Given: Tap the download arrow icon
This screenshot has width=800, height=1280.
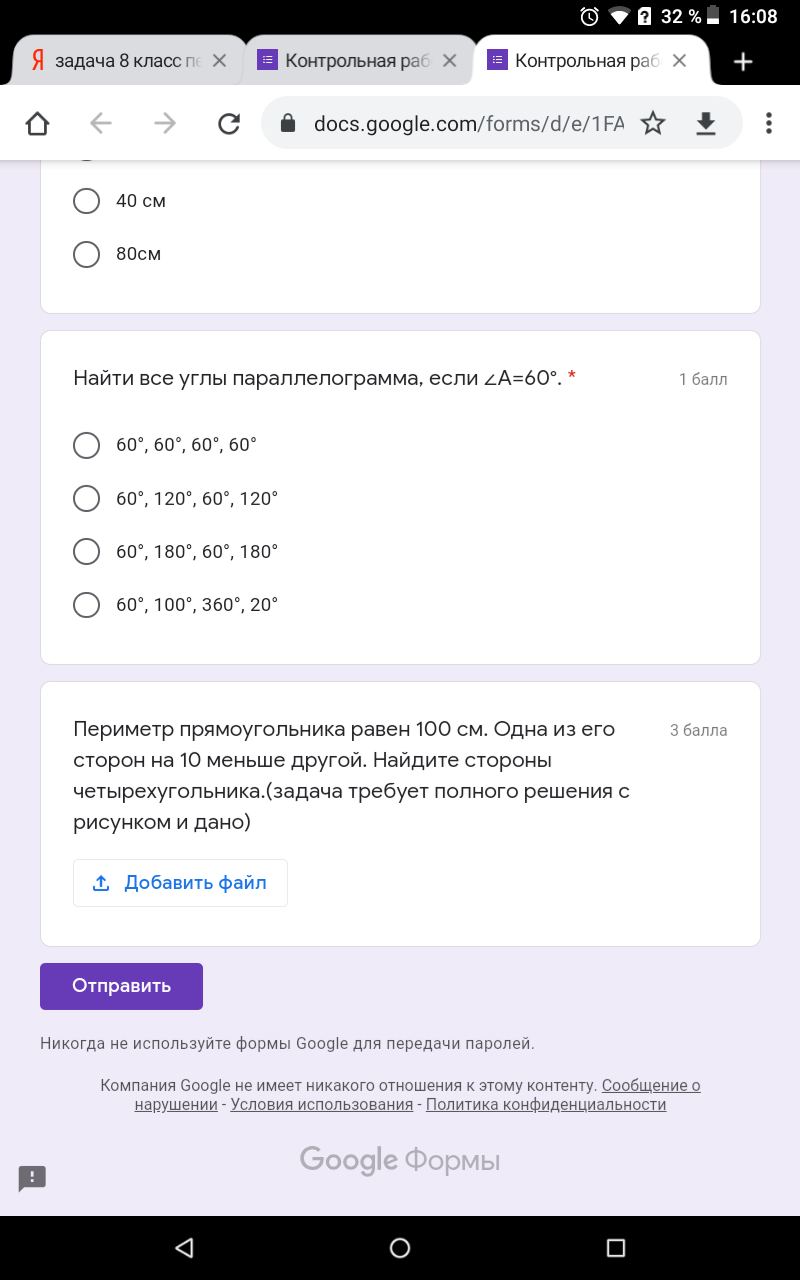Looking at the screenshot, I should [x=706, y=123].
